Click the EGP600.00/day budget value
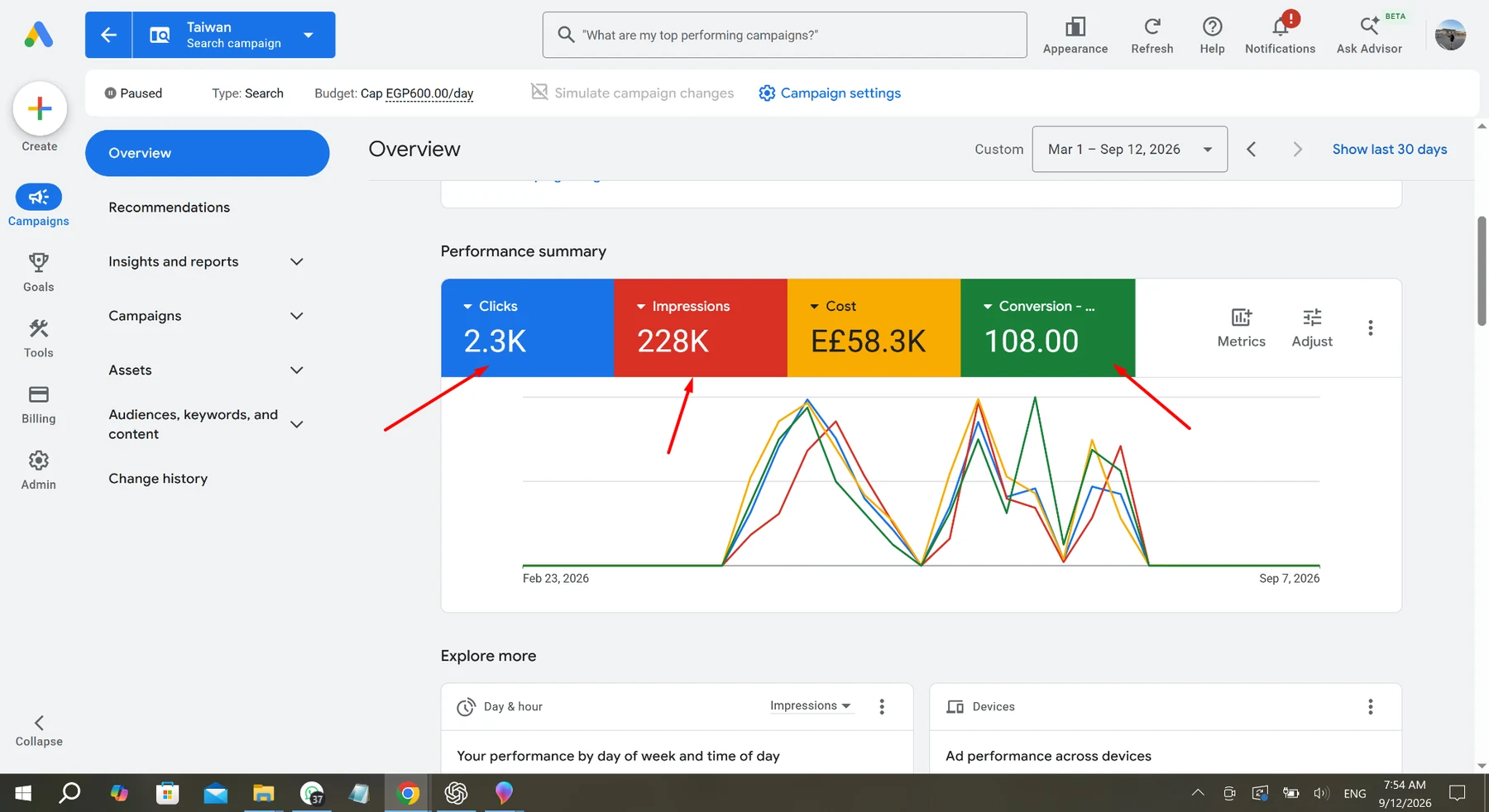Screen dimensions: 1489x812 click(x=429, y=93)
